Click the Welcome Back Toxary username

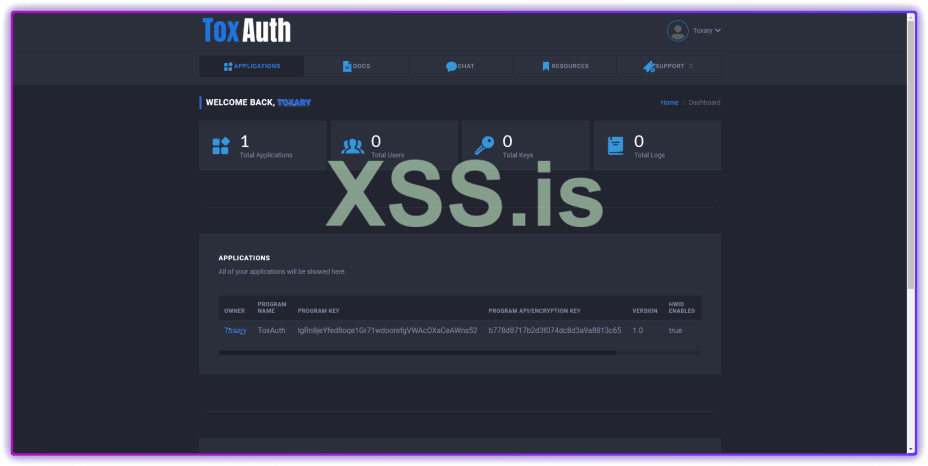(x=294, y=102)
